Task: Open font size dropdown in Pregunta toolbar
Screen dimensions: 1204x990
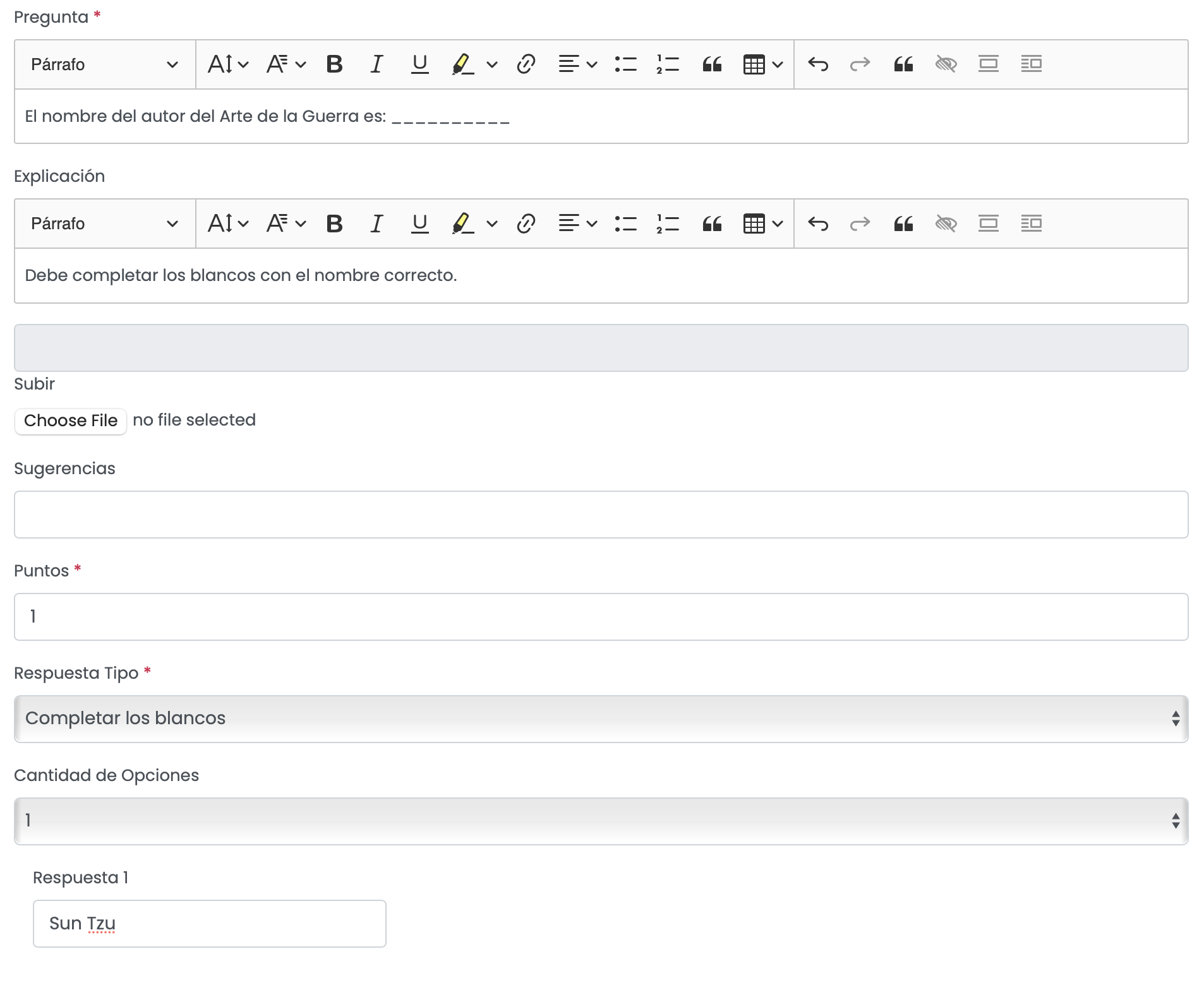Action: pos(228,64)
